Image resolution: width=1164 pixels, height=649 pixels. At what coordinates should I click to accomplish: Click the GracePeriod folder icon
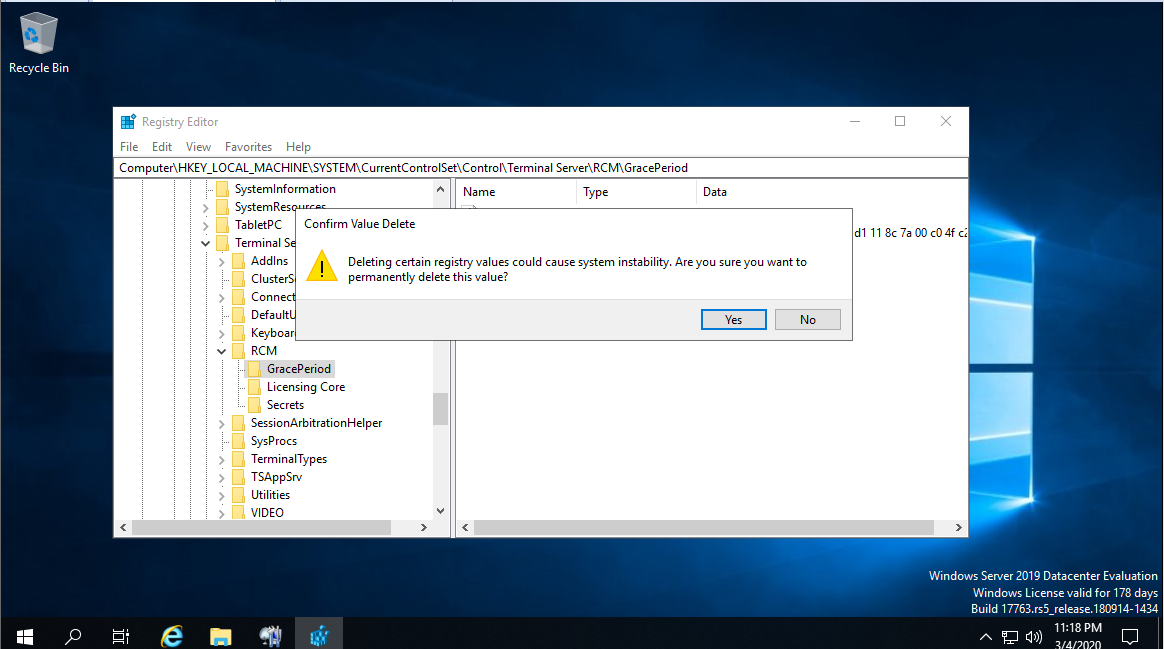(x=254, y=369)
